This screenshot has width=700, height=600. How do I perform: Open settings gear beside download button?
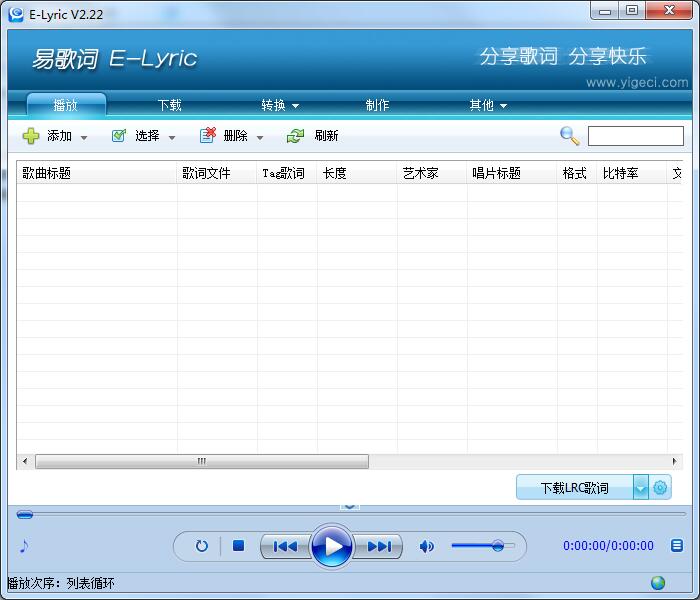pyautogui.click(x=660, y=488)
